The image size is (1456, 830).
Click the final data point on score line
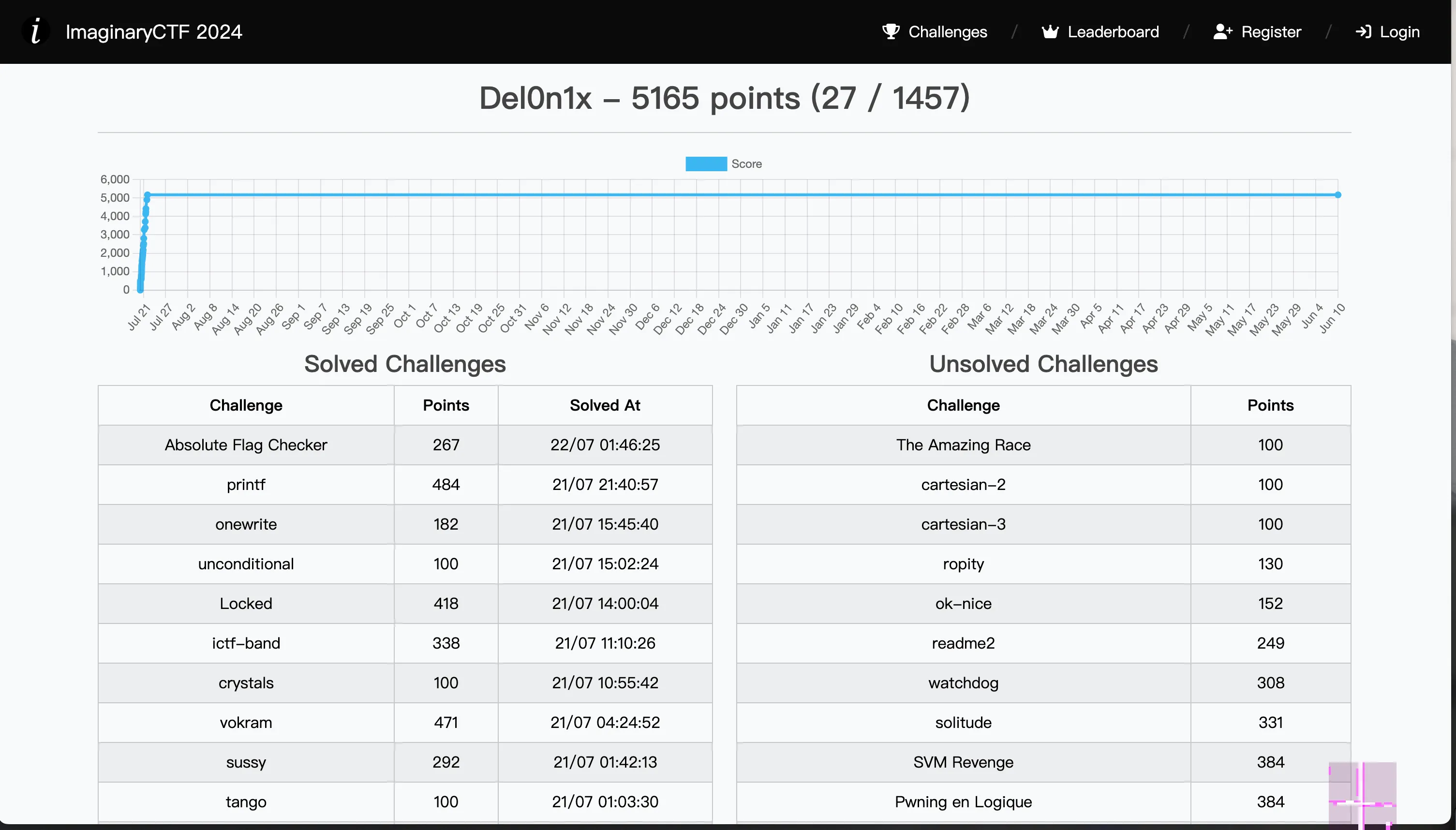click(x=1337, y=194)
